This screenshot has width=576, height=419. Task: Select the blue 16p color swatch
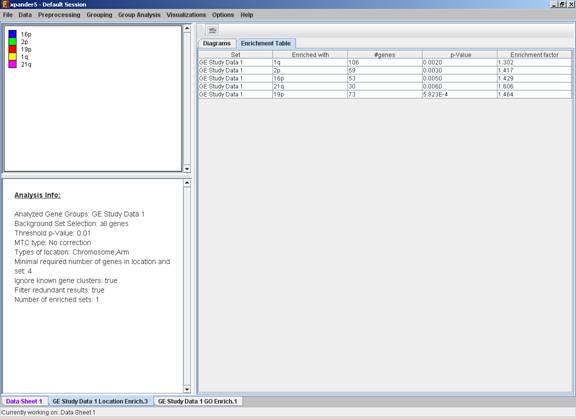12,34
